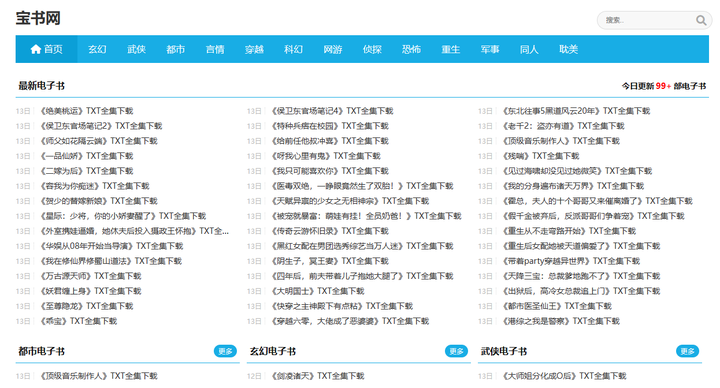Open 《大师姐分化成O后》TXT全集下载 link
720x388 pixels.
click(x=564, y=376)
